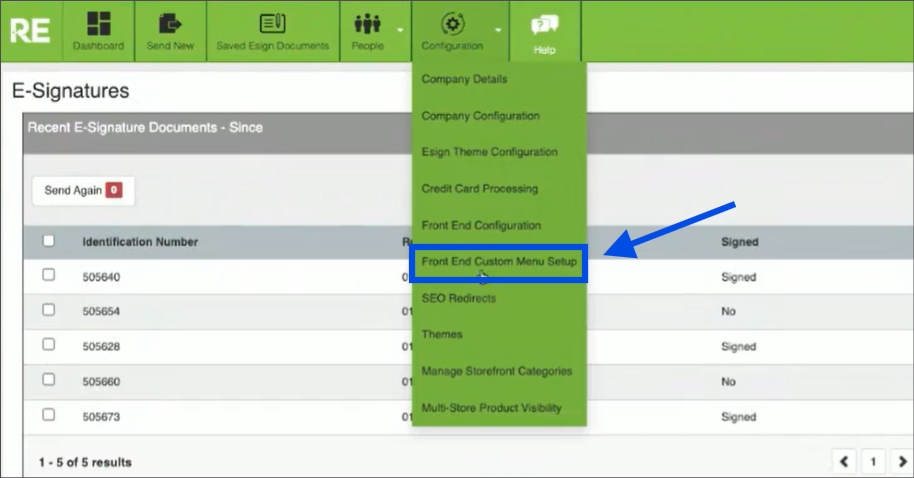Collapse the Configuration dropdown arrow

(x=497, y=30)
